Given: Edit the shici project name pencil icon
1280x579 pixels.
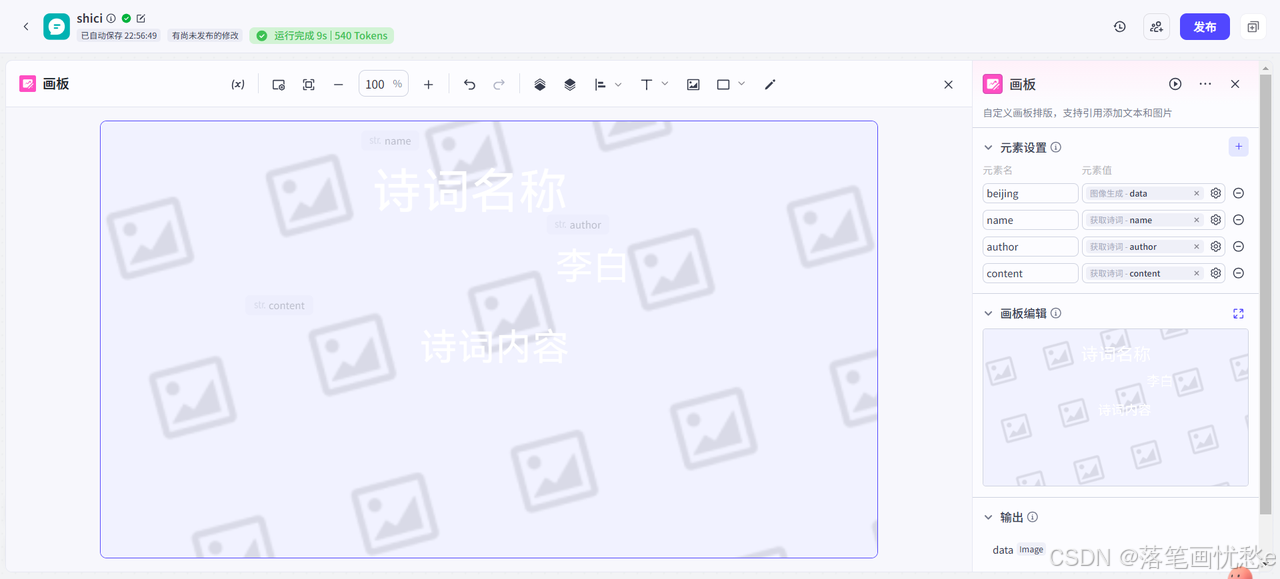Looking at the screenshot, I should point(141,18).
